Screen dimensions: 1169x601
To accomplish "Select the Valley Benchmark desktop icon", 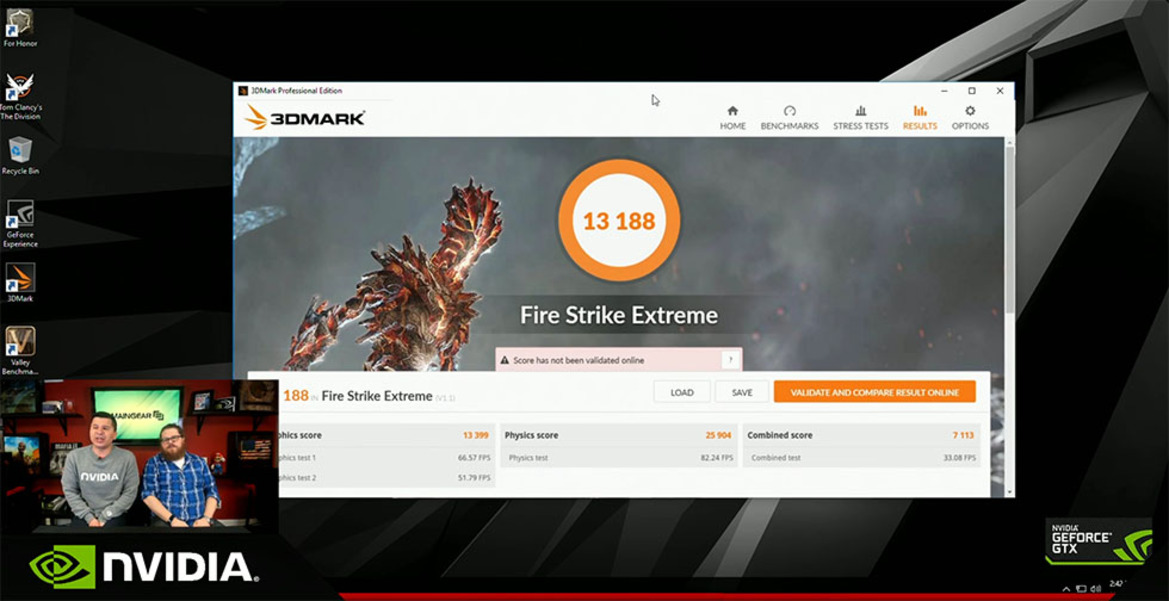I will (x=20, y=350).
